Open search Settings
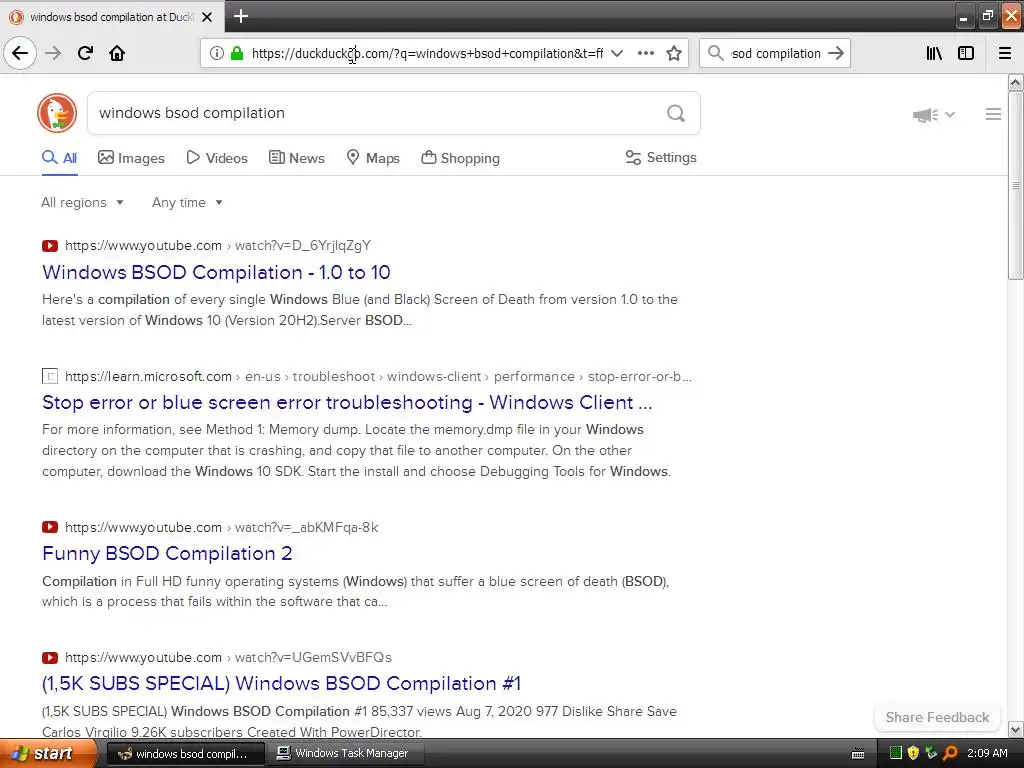Viewport: 1024px width, 768px height. [x=661, y=157]
